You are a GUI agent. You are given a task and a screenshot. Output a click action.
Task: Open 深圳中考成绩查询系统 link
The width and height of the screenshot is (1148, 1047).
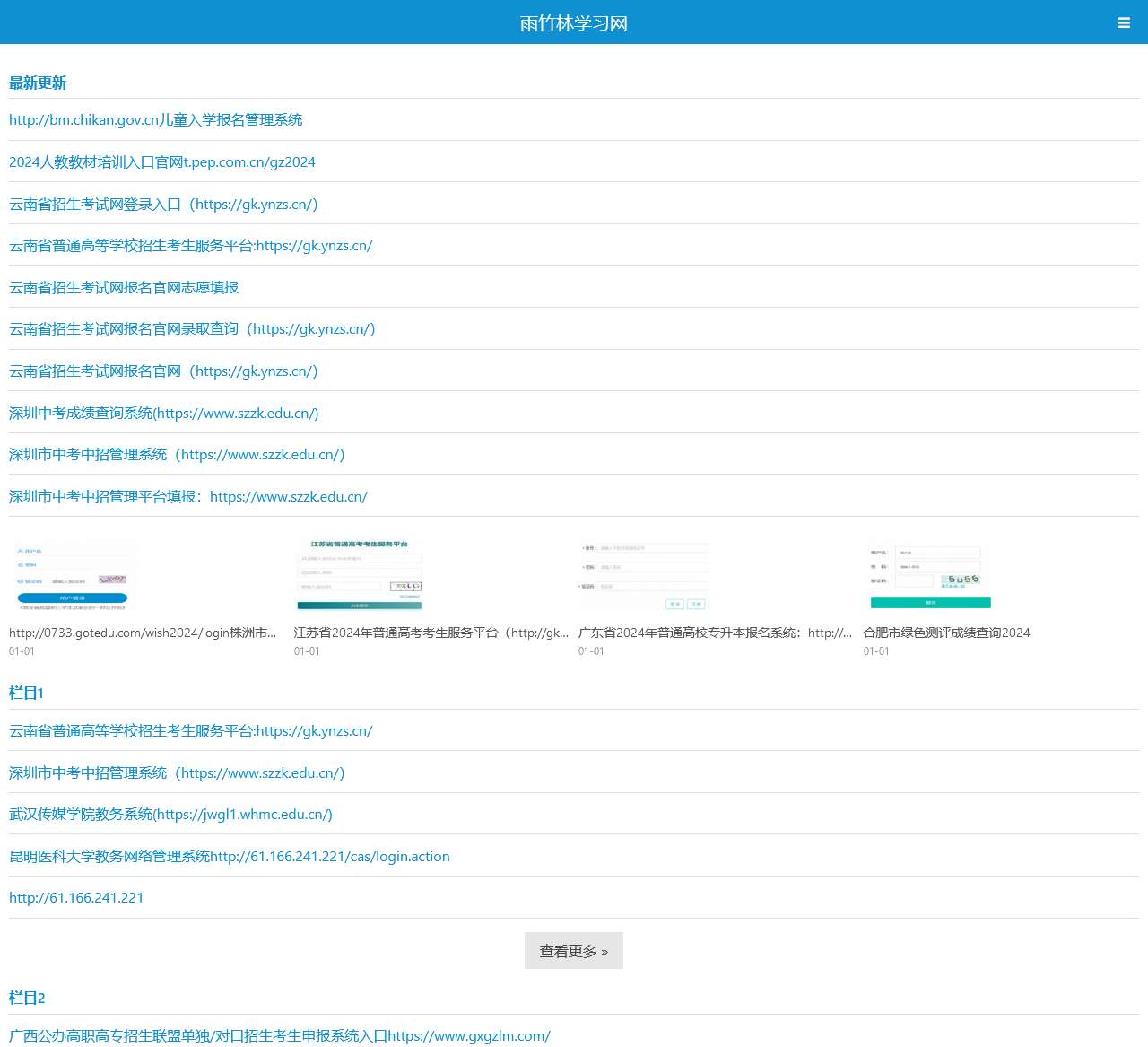point(164,414)
